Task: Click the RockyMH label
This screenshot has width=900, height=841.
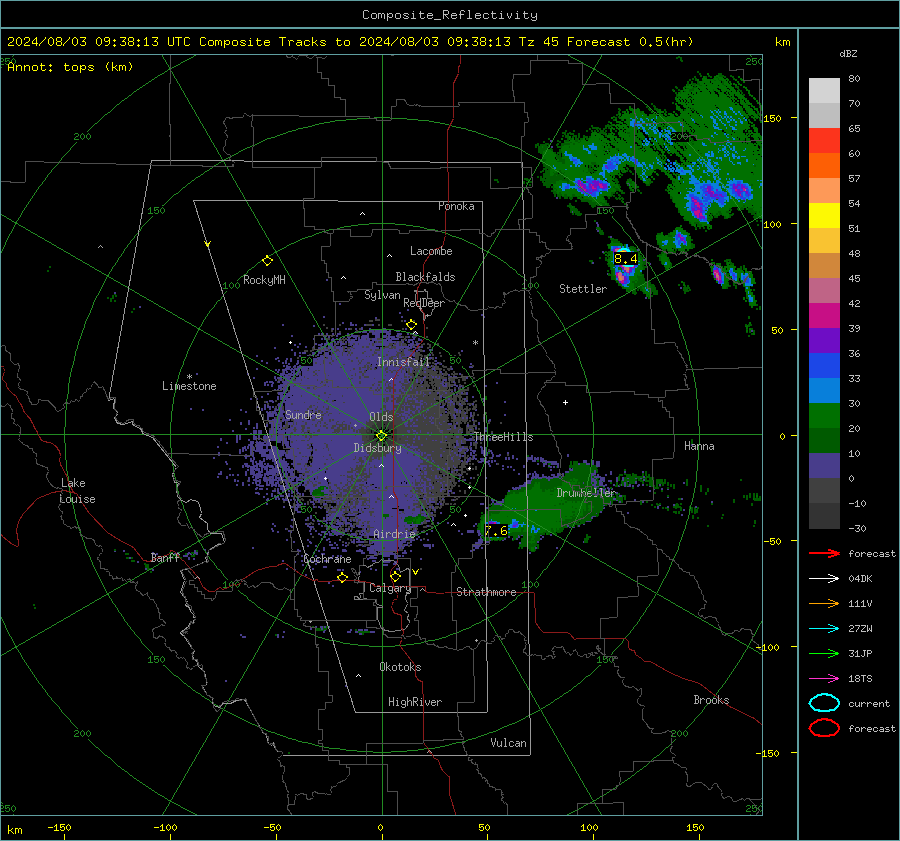Action: click(264, 280)
